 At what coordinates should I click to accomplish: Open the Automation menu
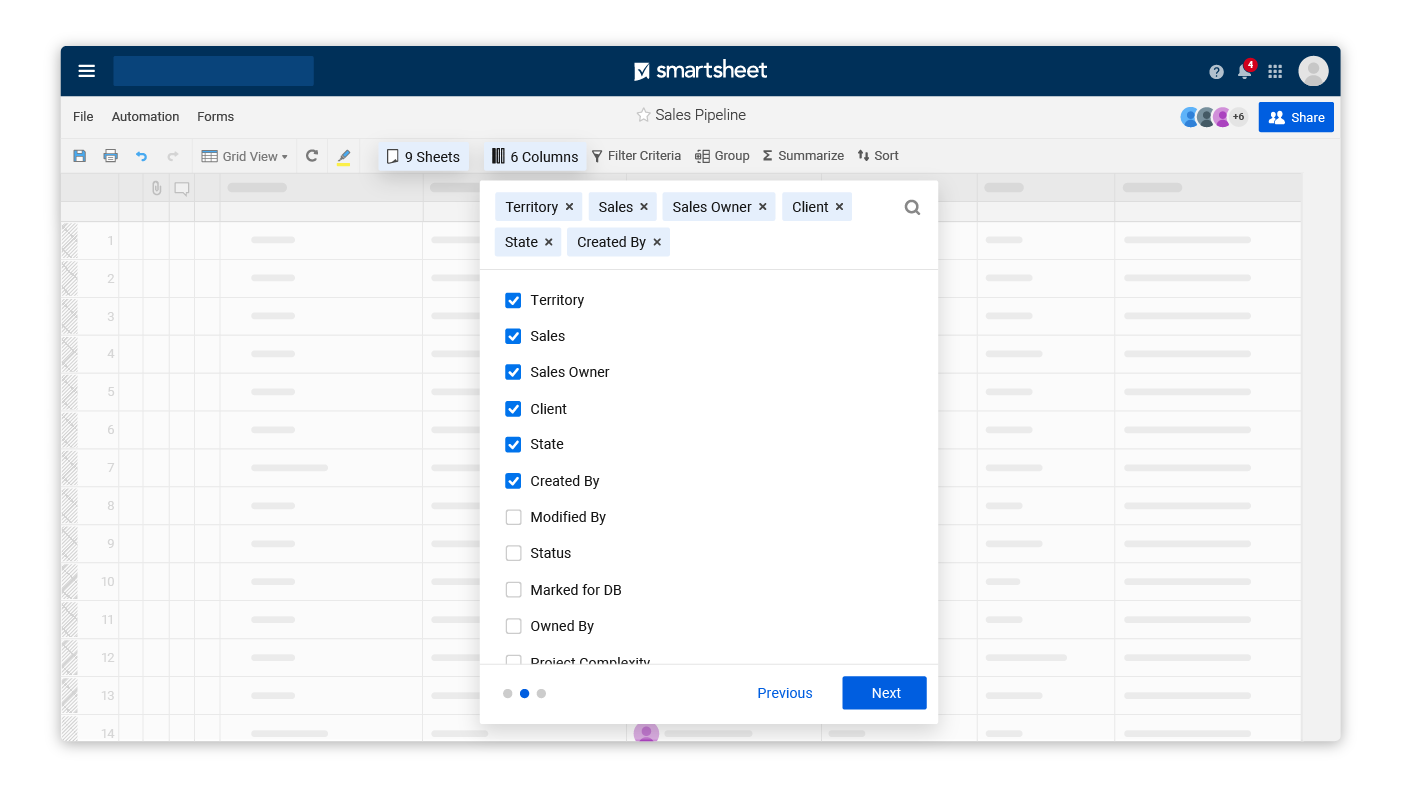tap(145, 116)
